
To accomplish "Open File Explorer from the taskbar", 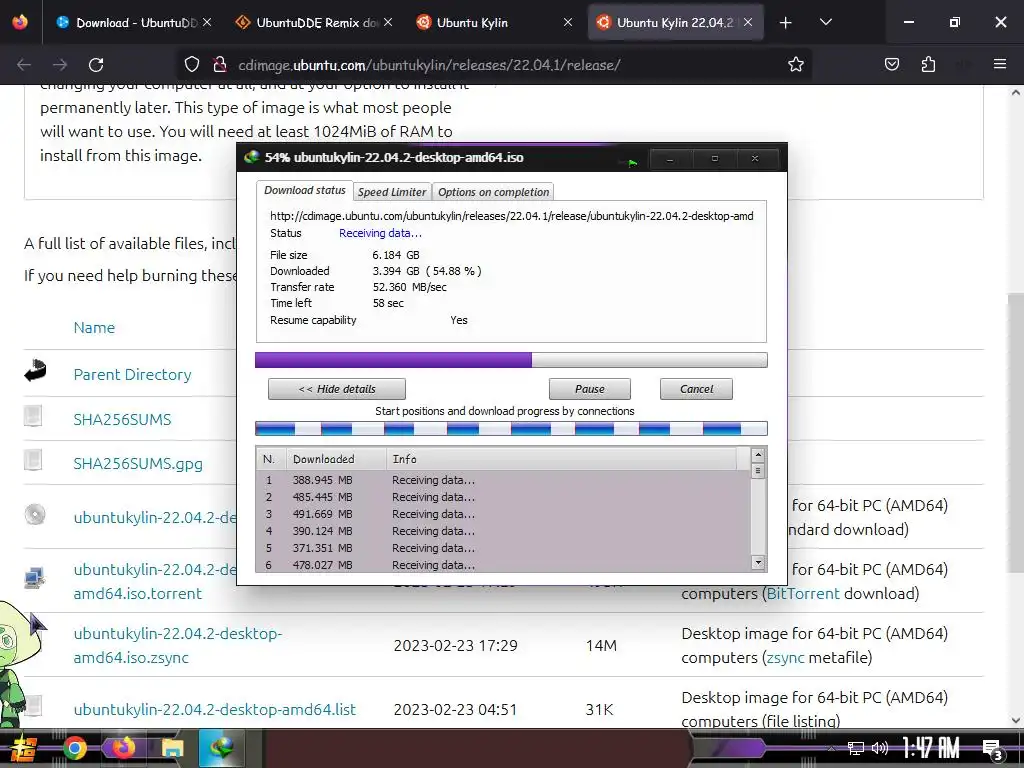I will point(172,748).
